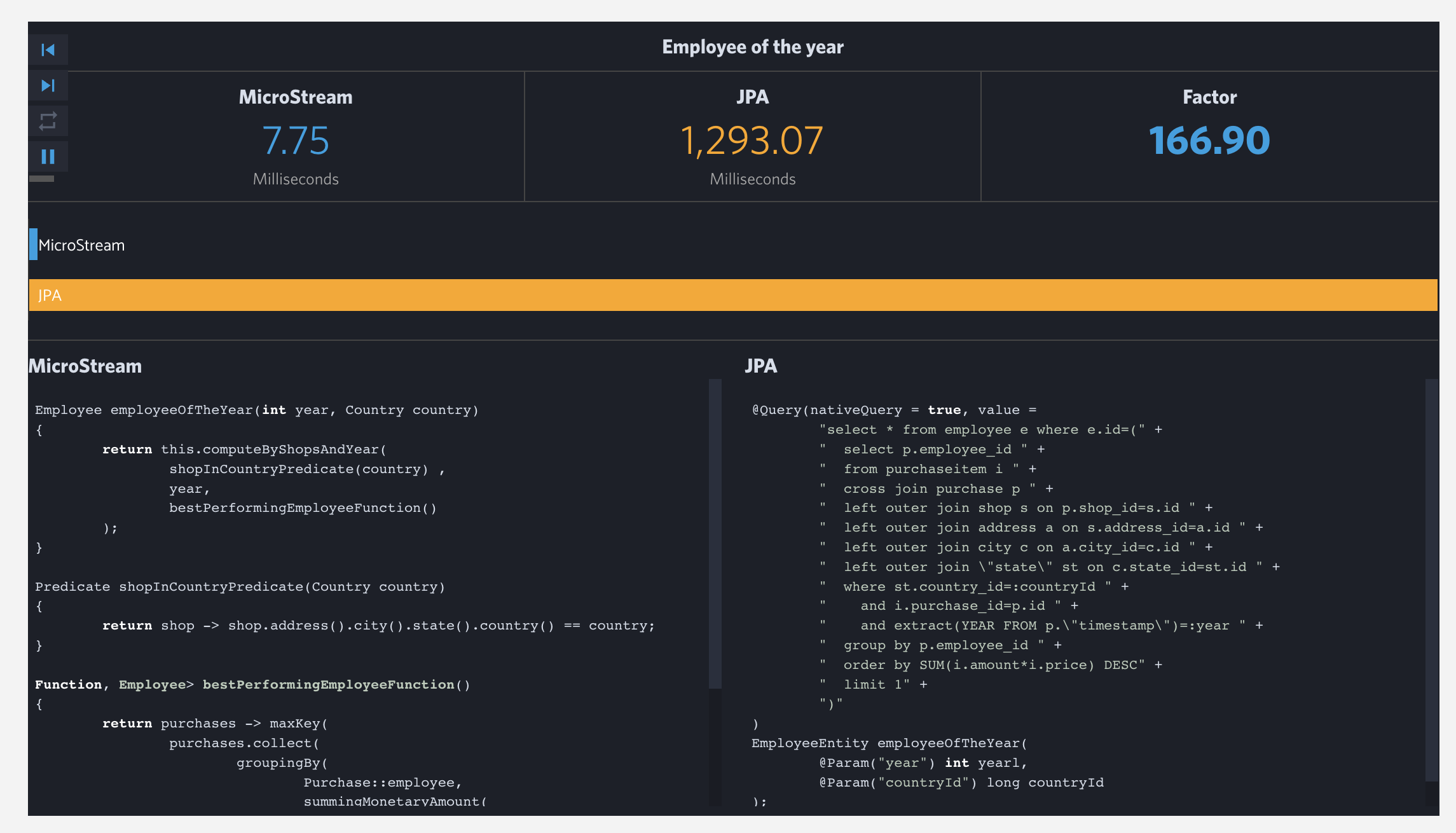
Task: Click the MicroStream code section heading
Action: [x=85, y=366]
